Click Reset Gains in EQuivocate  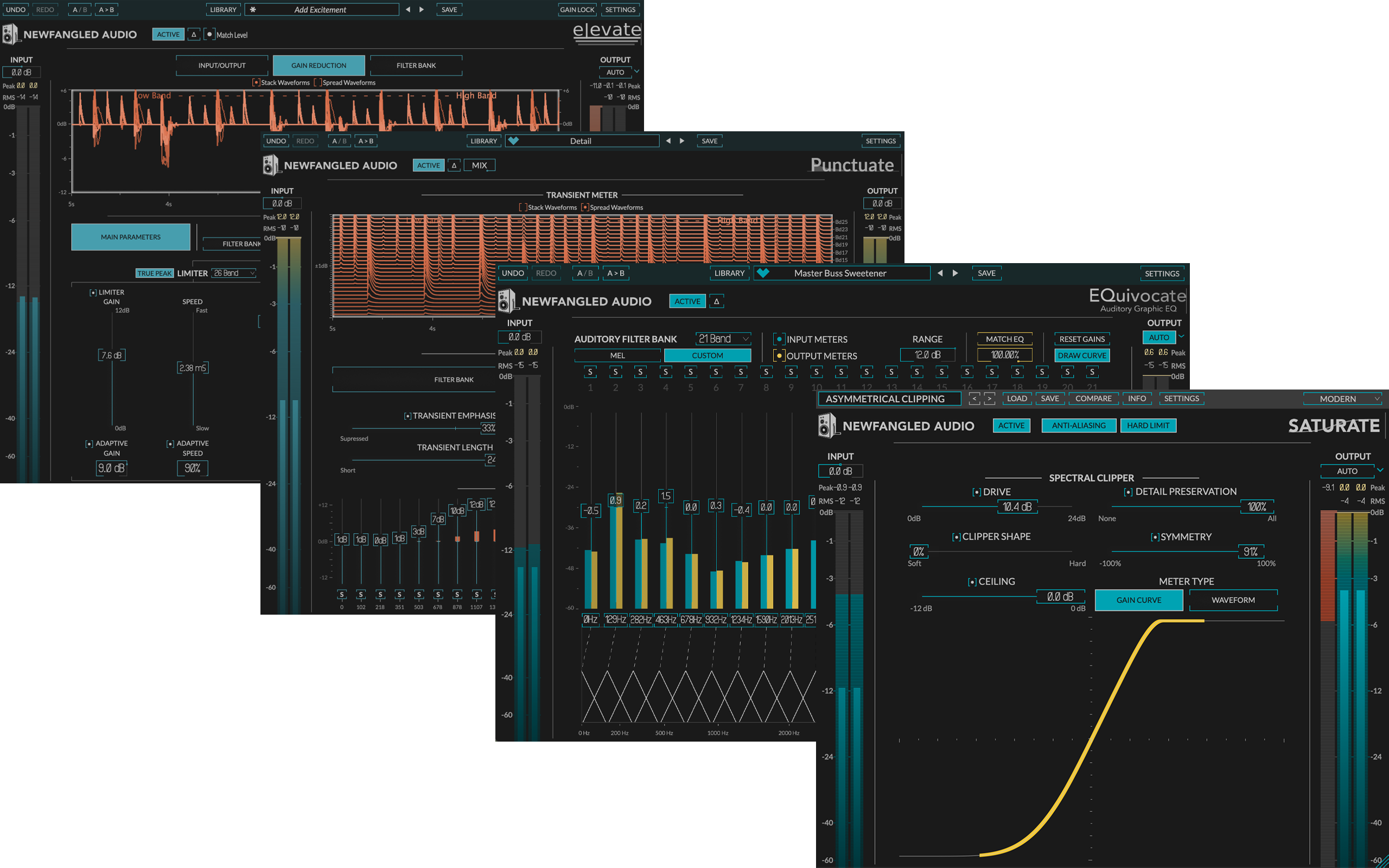pos(1082,339)
